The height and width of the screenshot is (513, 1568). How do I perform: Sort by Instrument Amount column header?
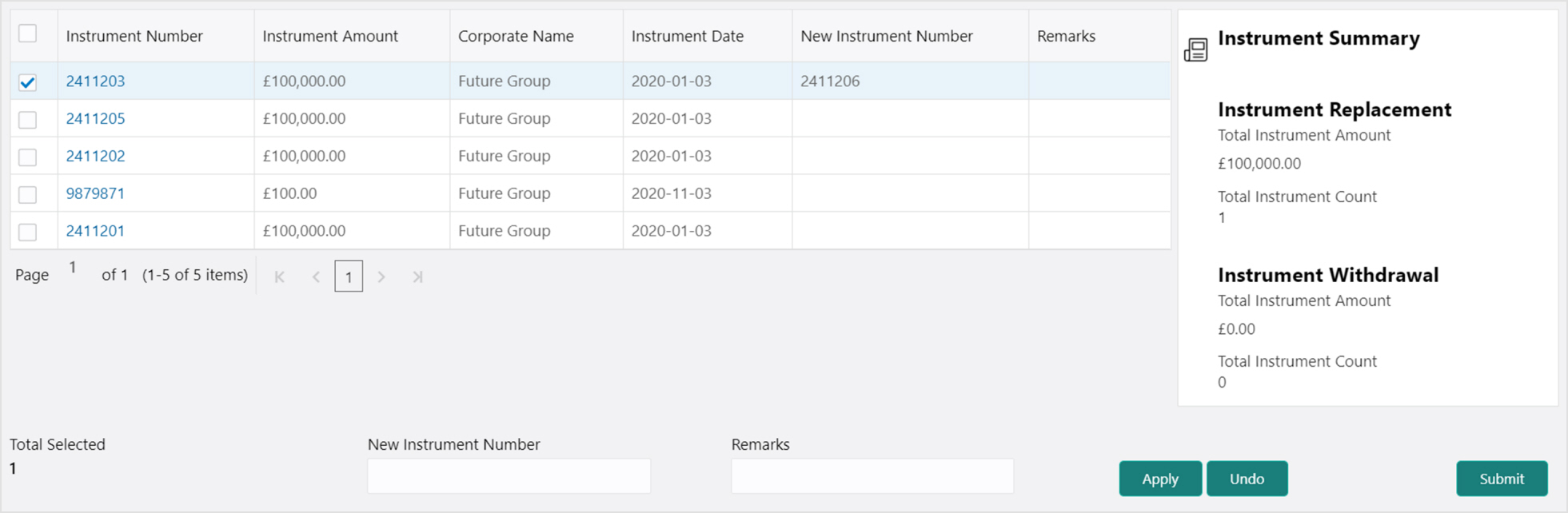330,36
